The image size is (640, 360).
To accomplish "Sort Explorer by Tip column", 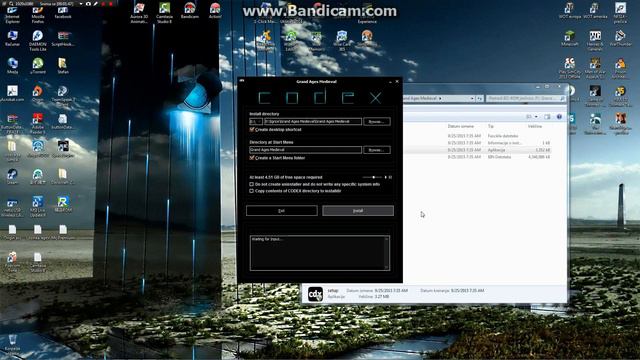I will 491,127.
